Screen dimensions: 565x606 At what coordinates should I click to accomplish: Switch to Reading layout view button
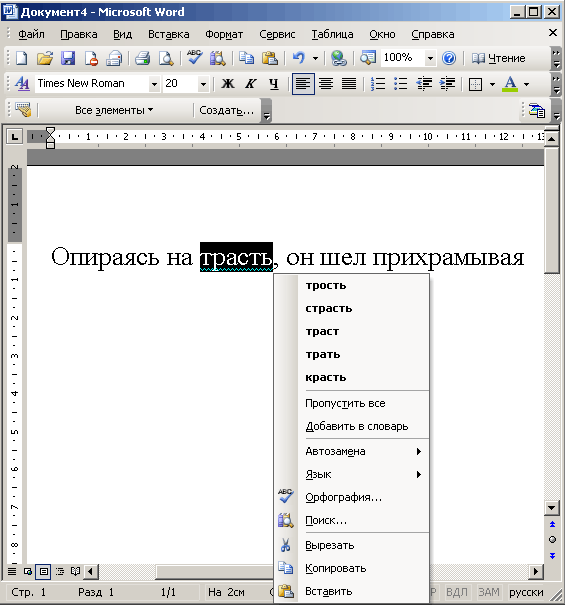point(75,571)
